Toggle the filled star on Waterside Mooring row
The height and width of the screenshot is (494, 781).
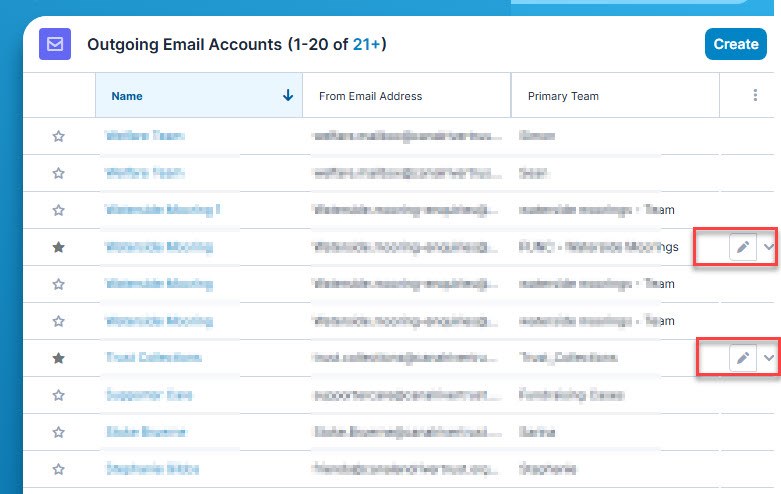click(x=58, y=247)
